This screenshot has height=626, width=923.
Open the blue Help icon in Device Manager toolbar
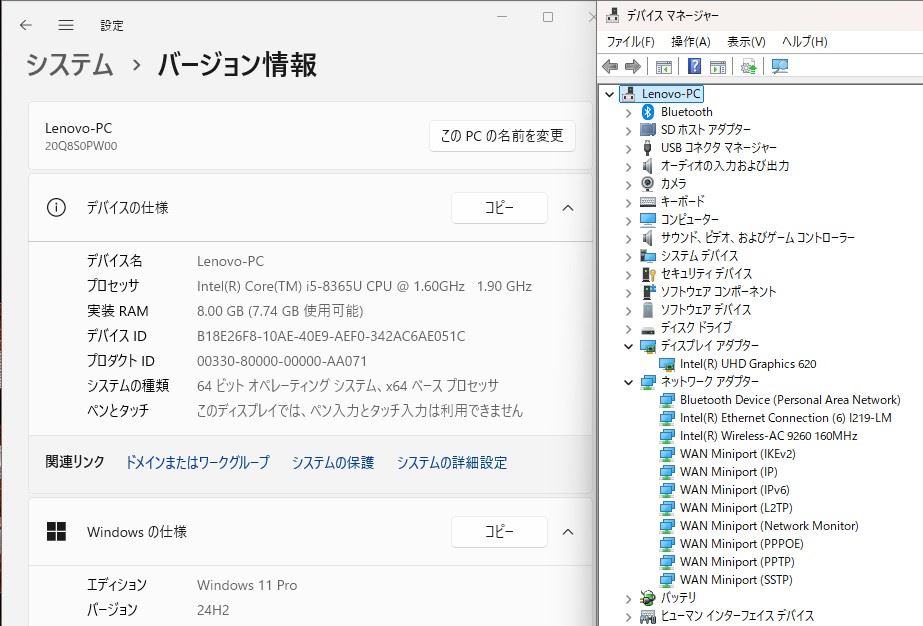pos(695,66)
